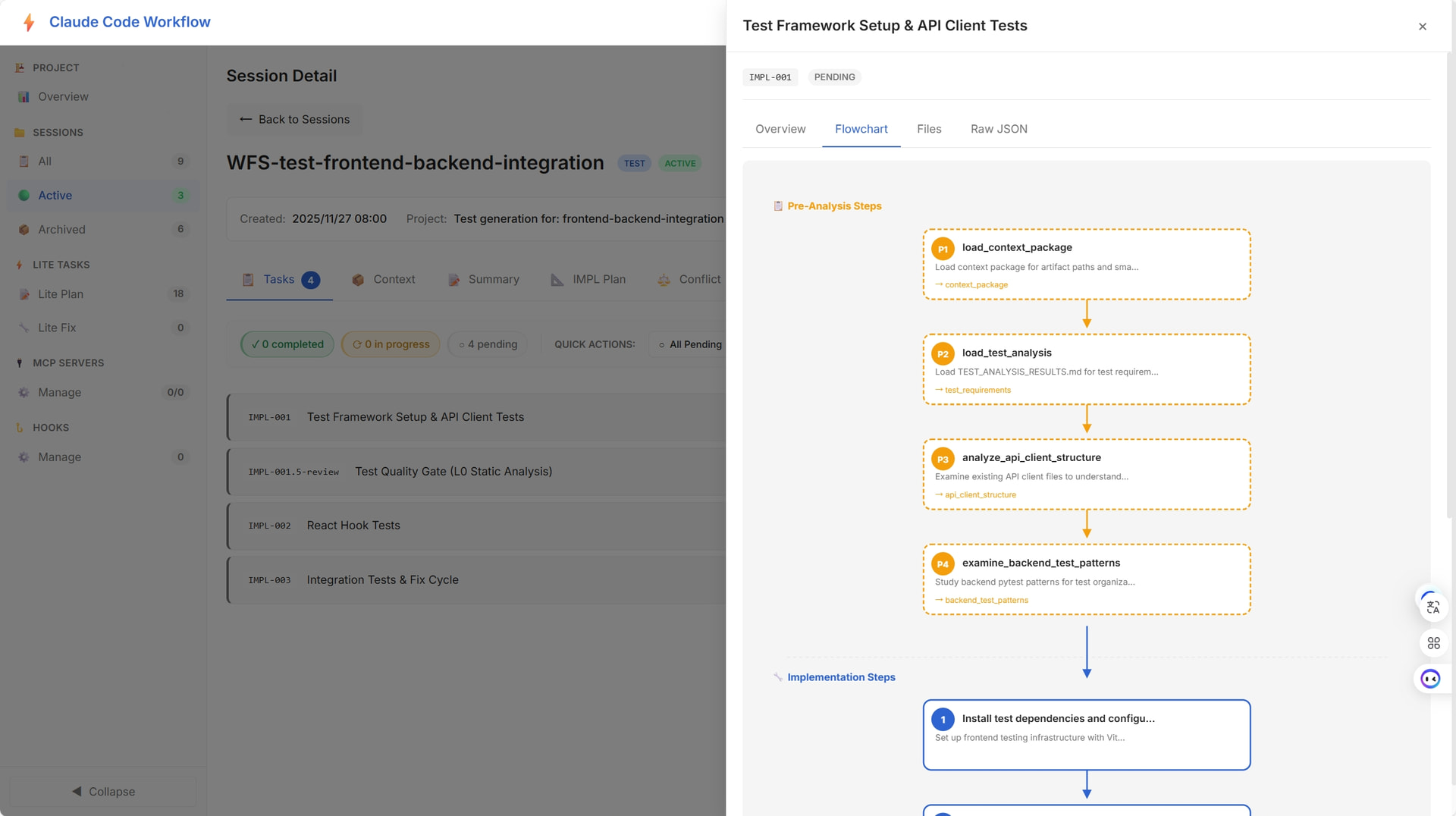Click the Overview chart icon in sidebar

pyautogui.click(x=24, y=96)
